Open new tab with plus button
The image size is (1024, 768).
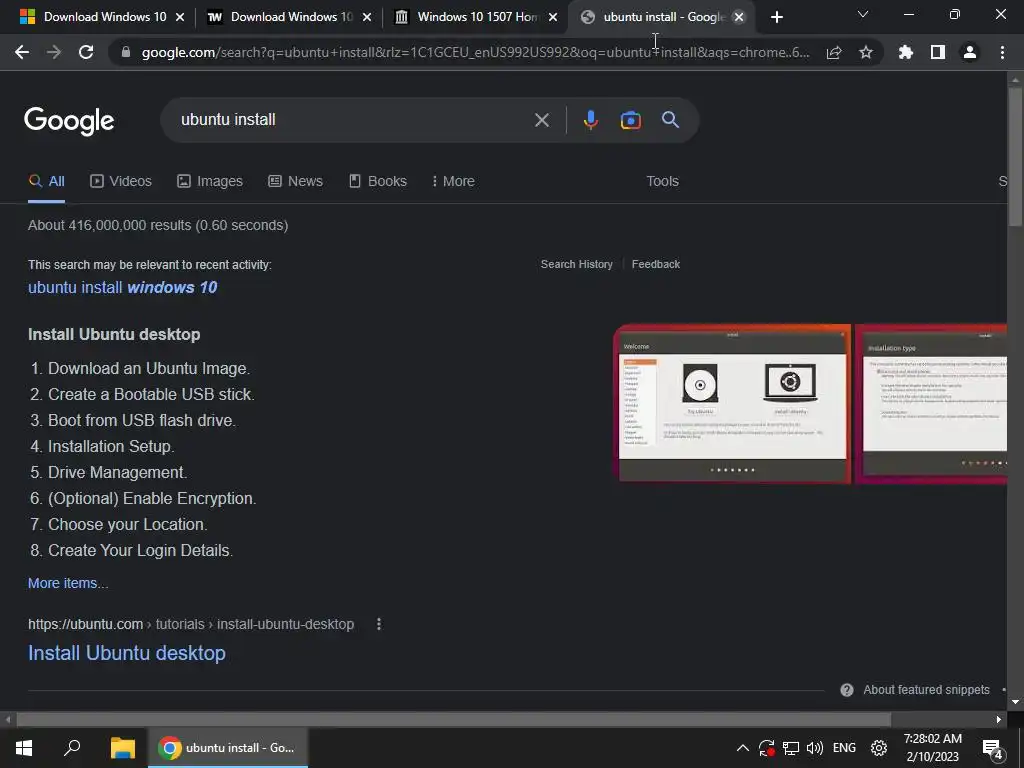pos(776,17)
